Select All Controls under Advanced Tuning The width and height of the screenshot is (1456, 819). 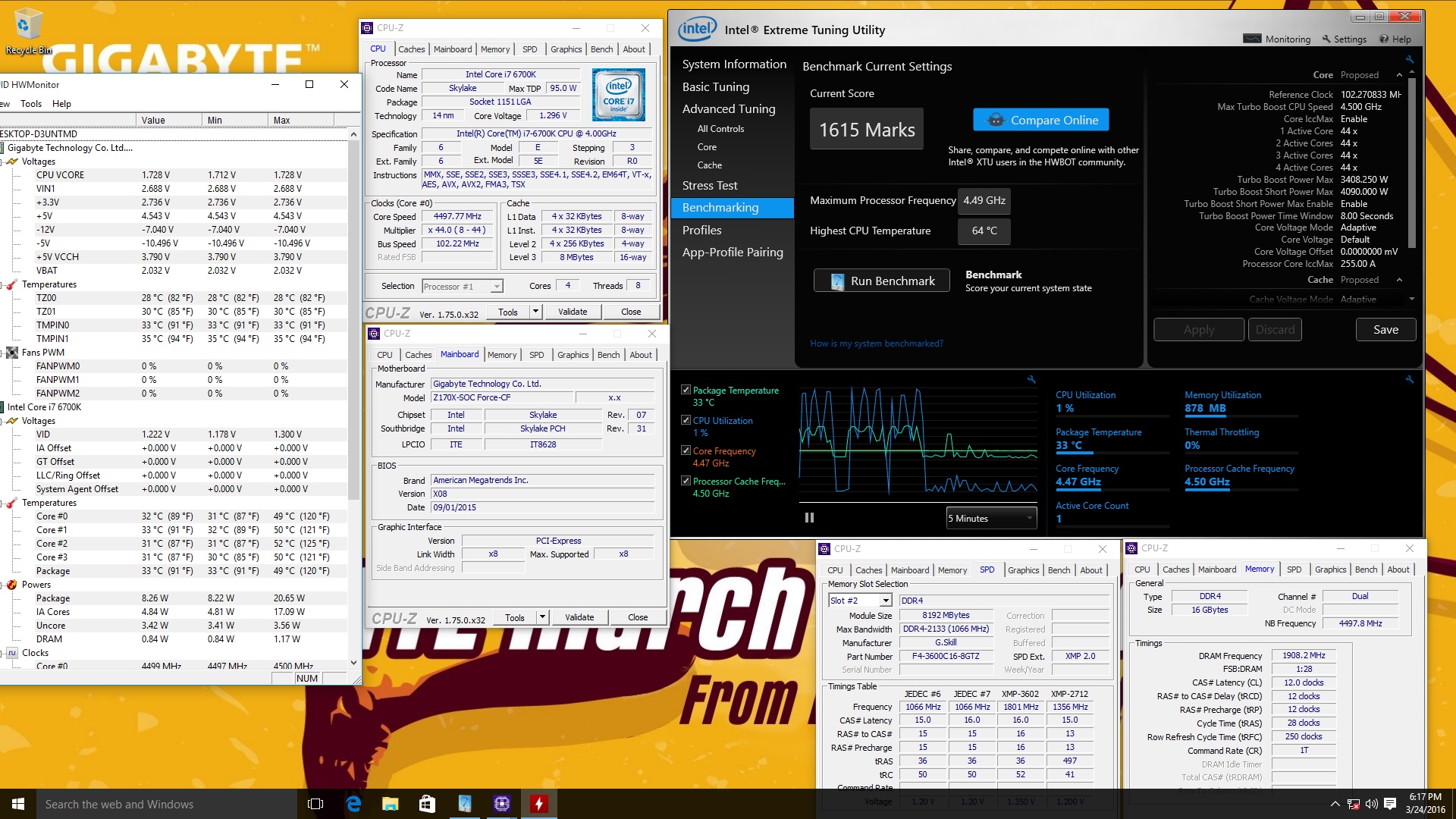pyautogui.click(x=720, y=129)
